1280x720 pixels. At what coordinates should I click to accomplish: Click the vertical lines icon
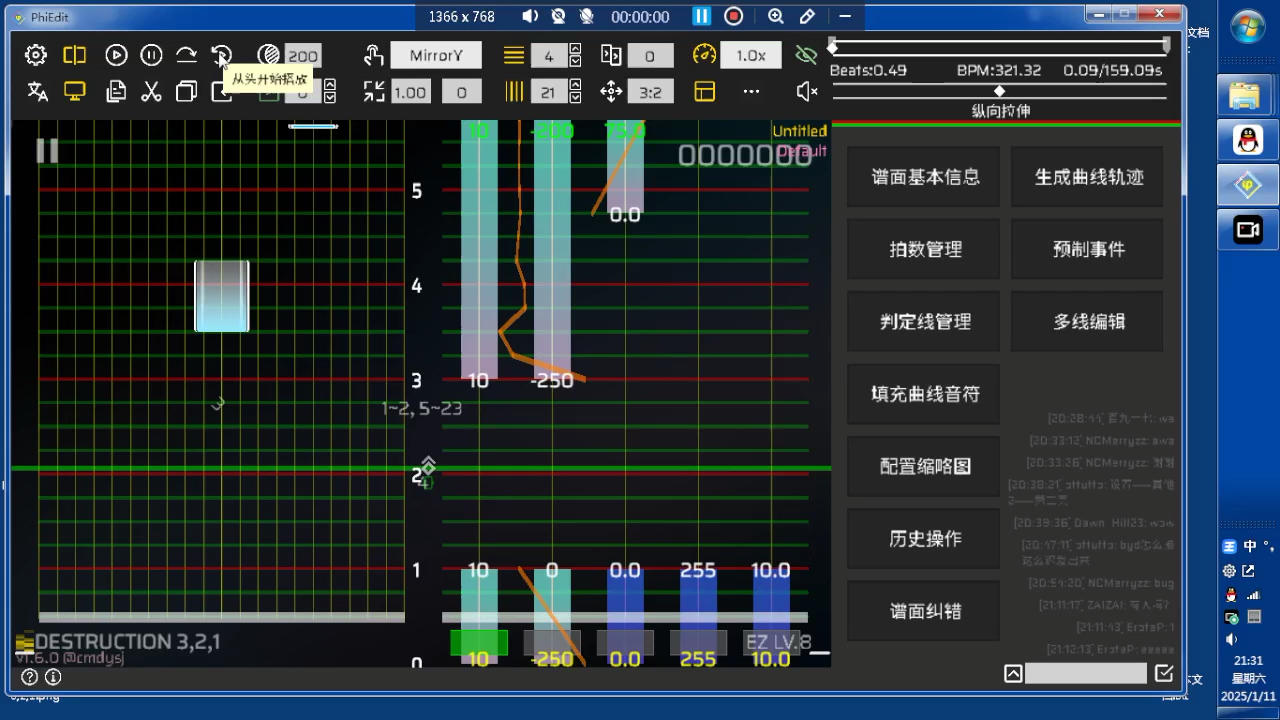(x=514, y=92)
